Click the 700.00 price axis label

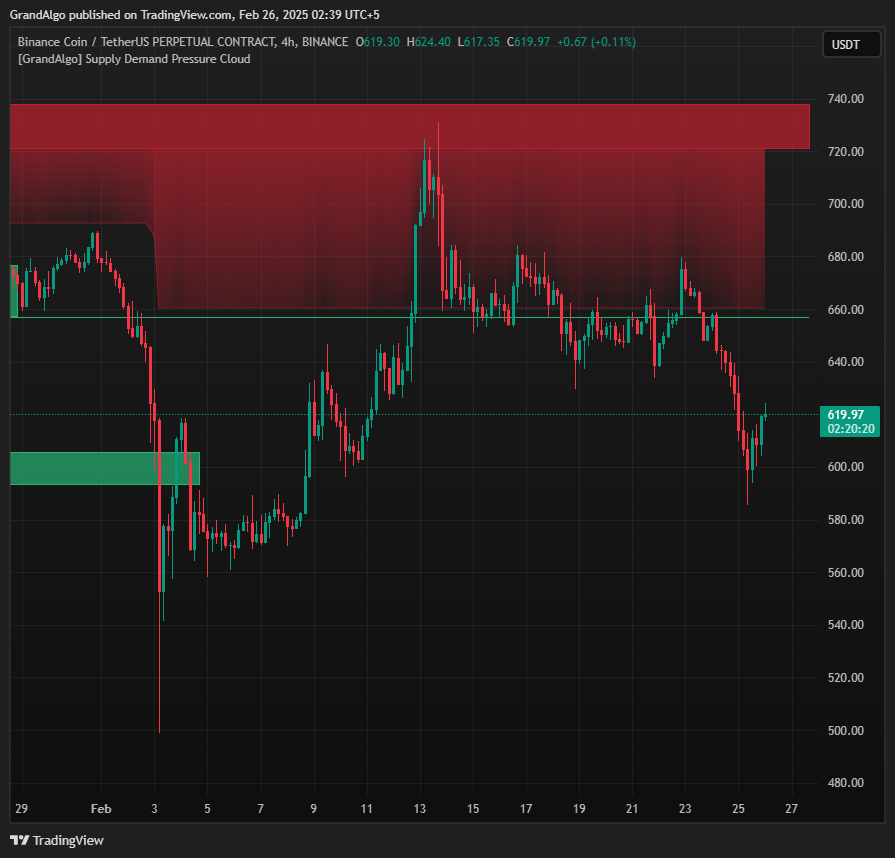pyautogui.click(x=845, y=204)
